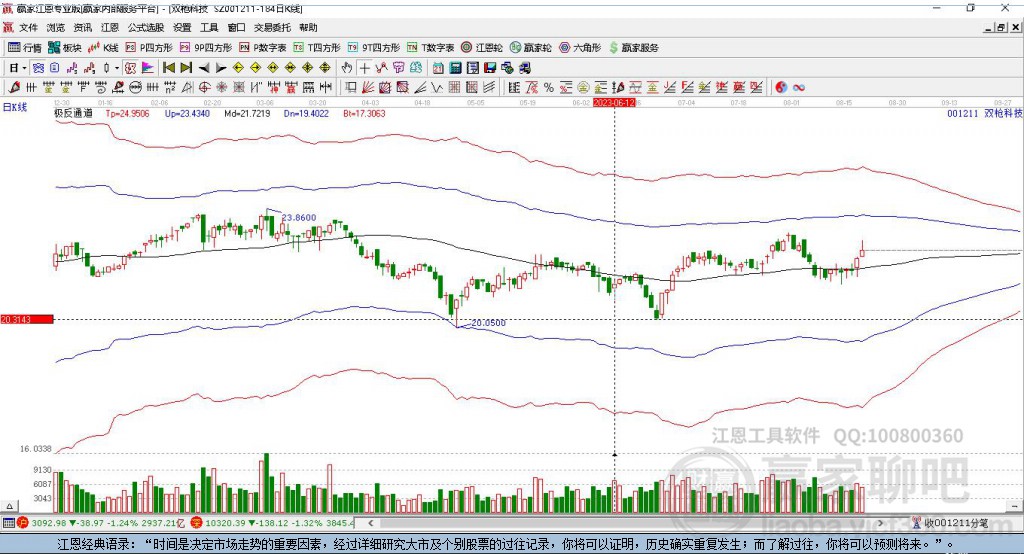Click the 20.0500 low price annotation

pyautogui.click(x=488, y=323)
